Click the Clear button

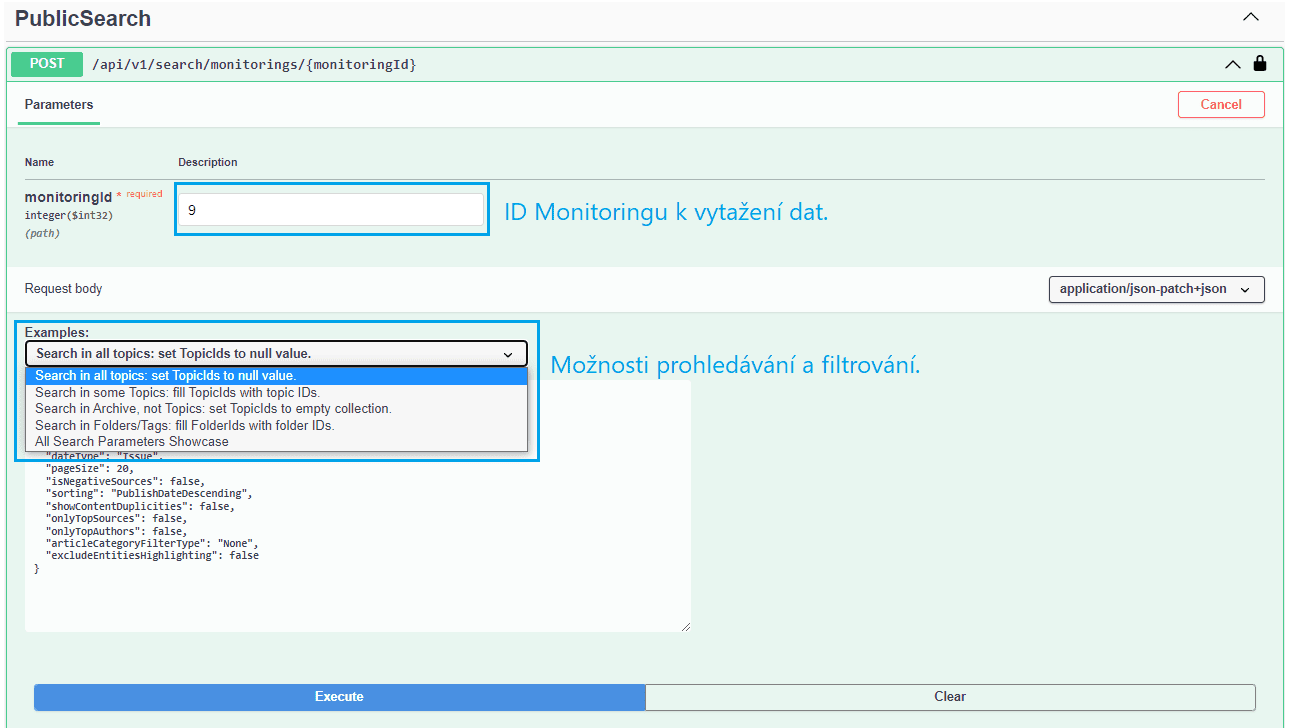click(x=950, y=696)
